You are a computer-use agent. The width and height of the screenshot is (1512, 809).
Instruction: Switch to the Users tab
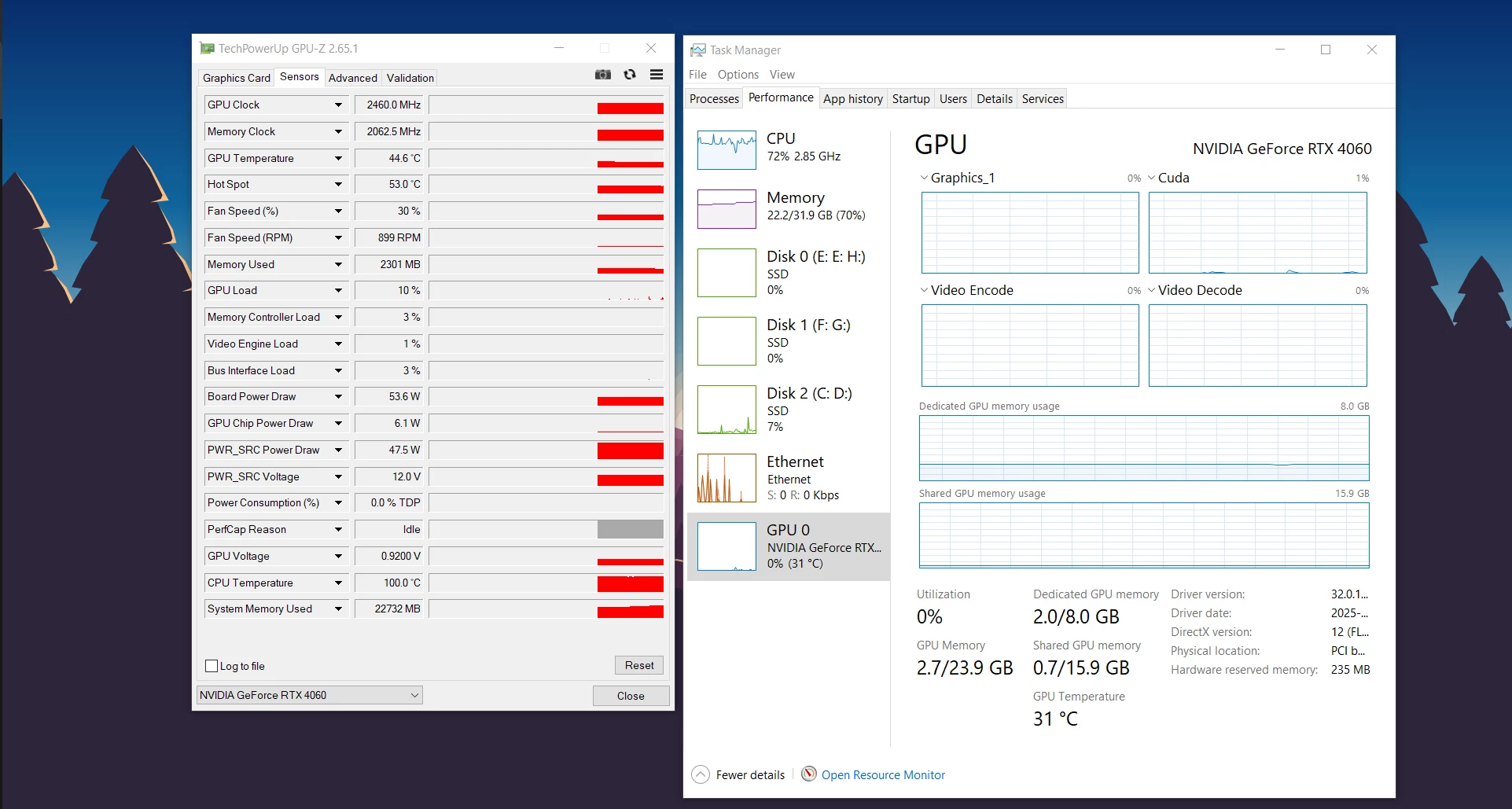[953, 98]
